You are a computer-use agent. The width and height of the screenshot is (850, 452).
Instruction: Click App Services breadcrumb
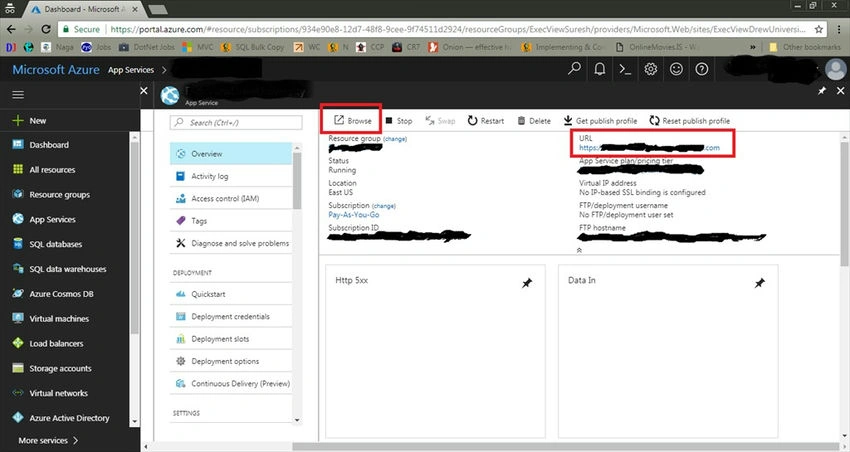point(131,70)
